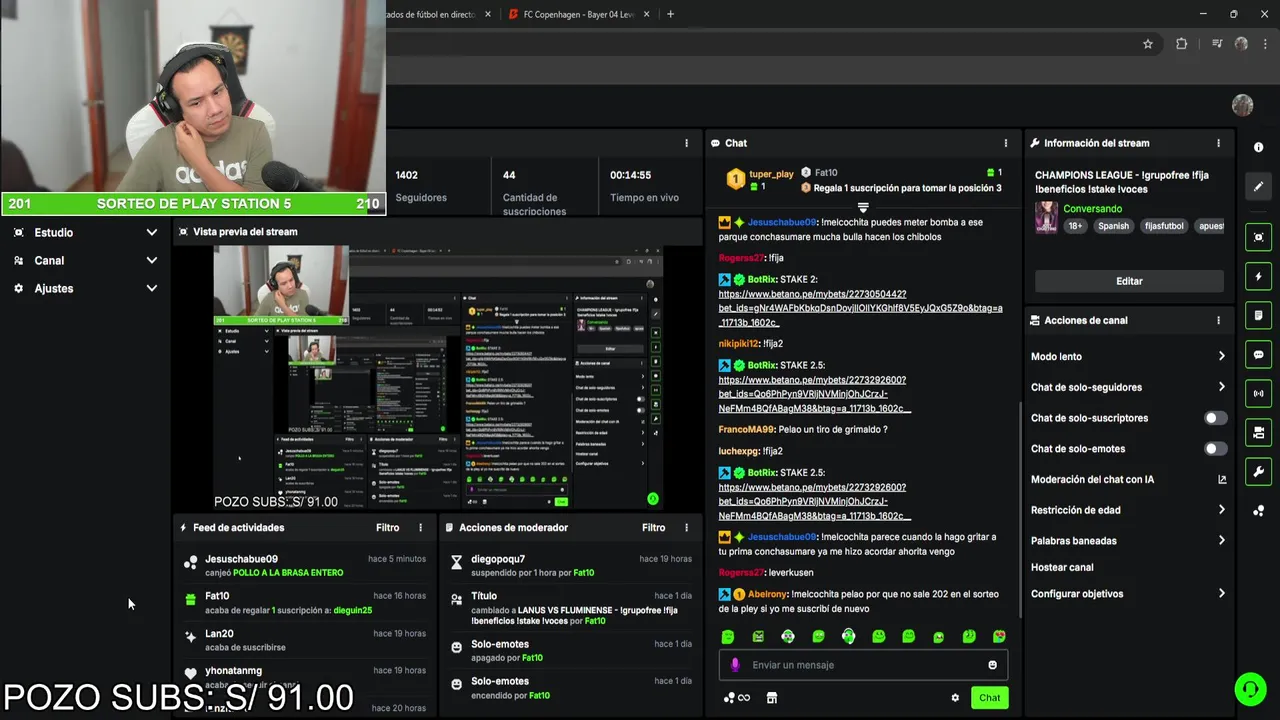Open the Chrome three-dot menu
Screen dimensions: 1280x720
[x=1265, y=44]
